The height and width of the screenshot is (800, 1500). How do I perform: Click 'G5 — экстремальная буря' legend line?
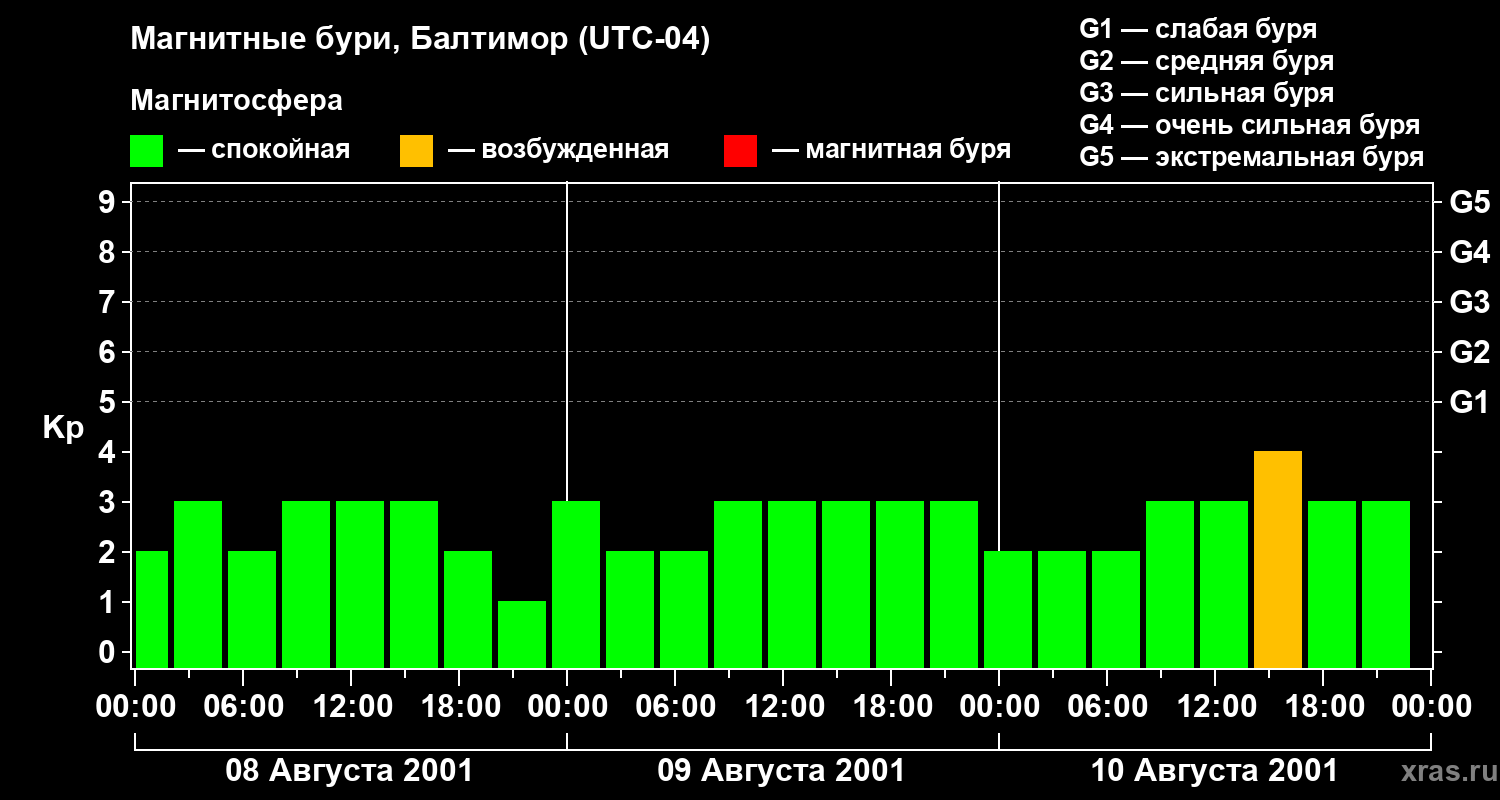point(1252,157)
